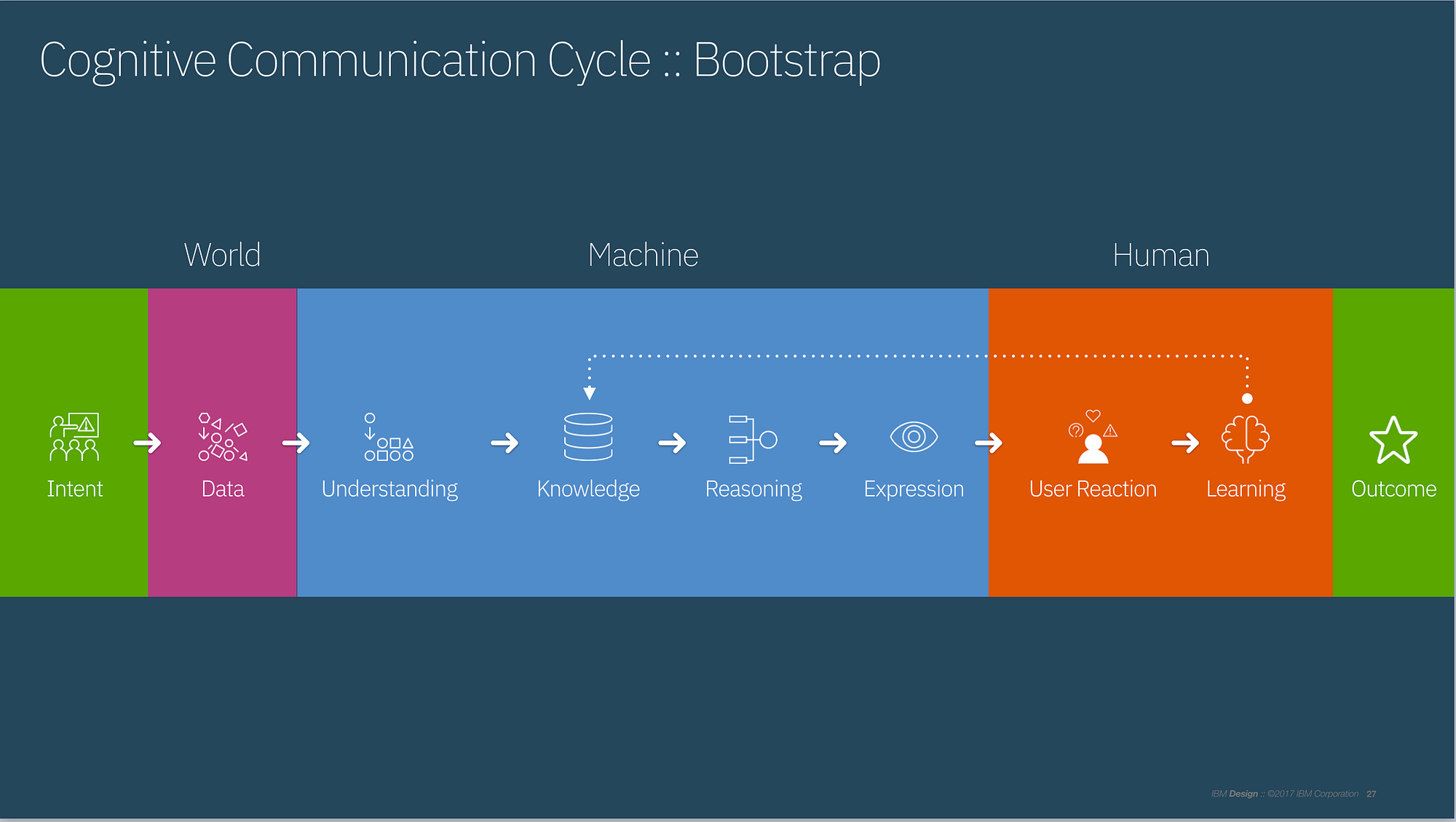This screenshot has width=1456, height=822.
Task: Click the World section heading
Action: pyautogui.click(x=222, y=255)
